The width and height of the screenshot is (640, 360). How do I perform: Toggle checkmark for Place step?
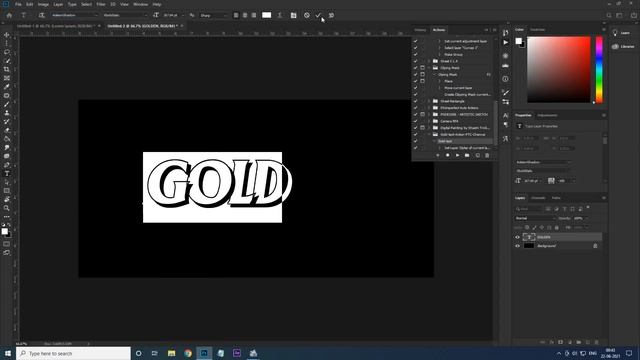[x=416, y=81]
